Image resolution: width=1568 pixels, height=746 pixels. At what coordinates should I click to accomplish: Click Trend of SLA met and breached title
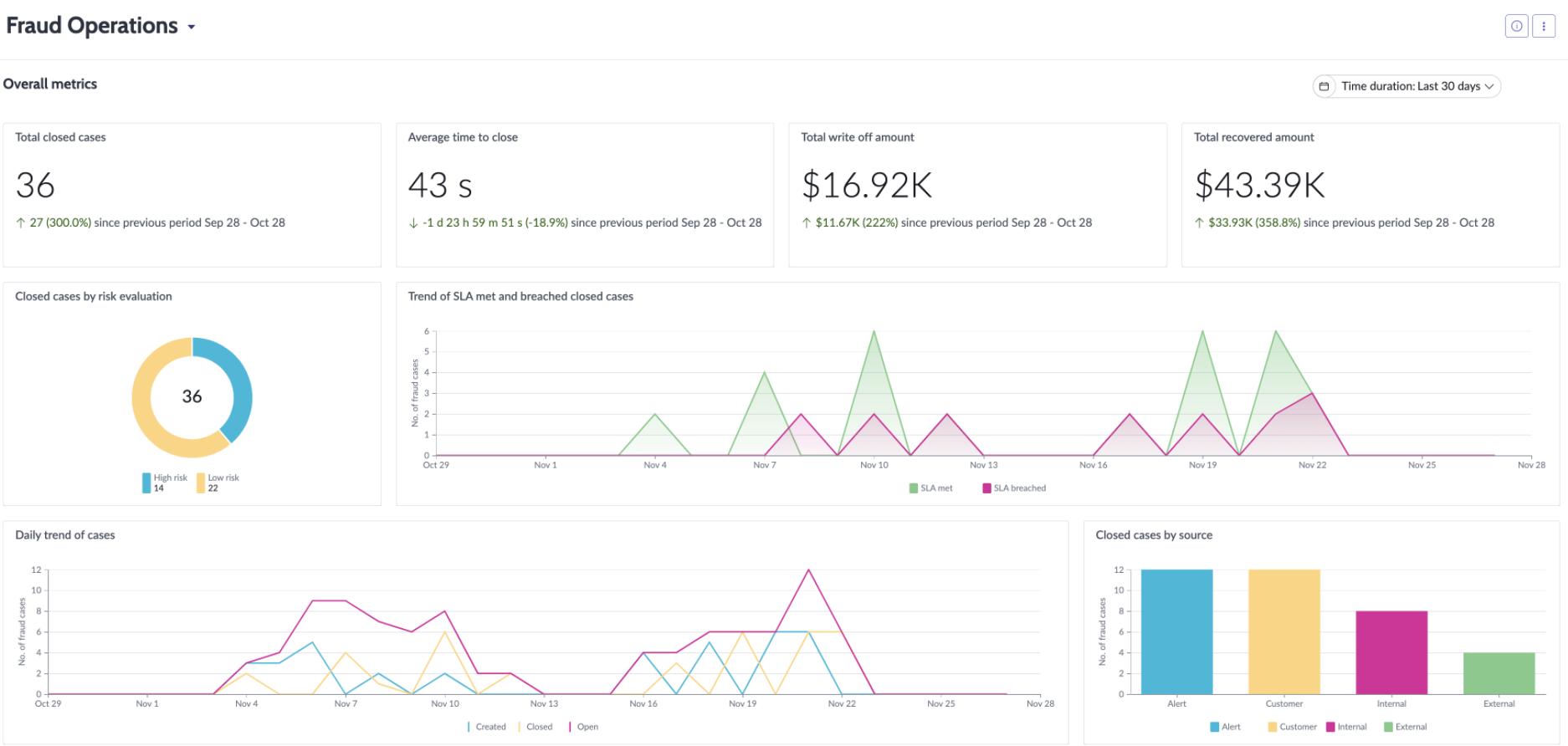(520, 296)
